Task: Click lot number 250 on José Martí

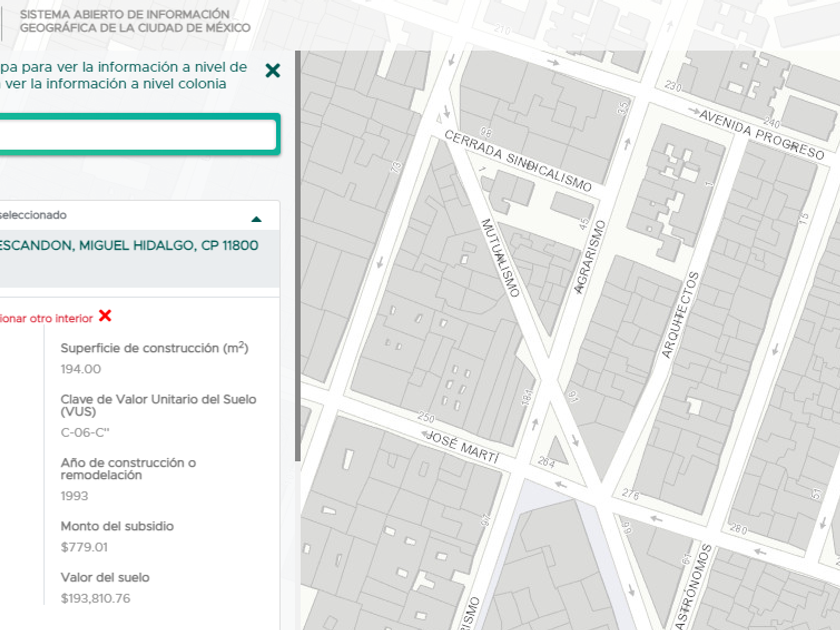Action: tap(426, 418)
